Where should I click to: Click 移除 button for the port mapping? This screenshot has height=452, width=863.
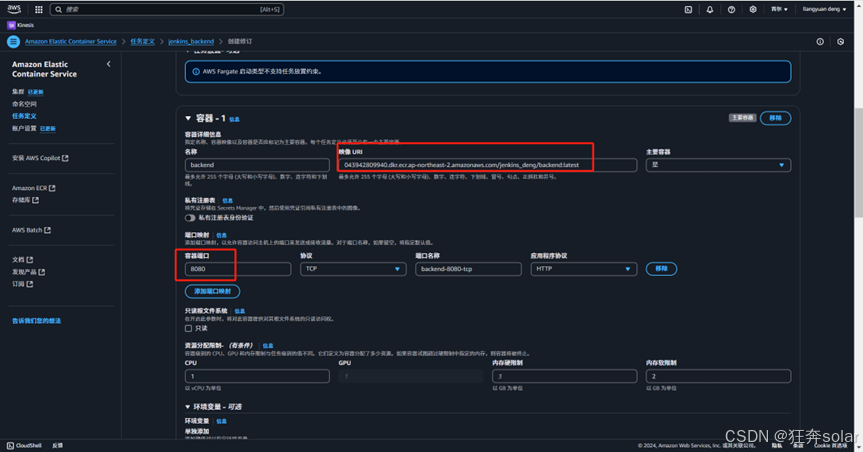pos(661,269)
